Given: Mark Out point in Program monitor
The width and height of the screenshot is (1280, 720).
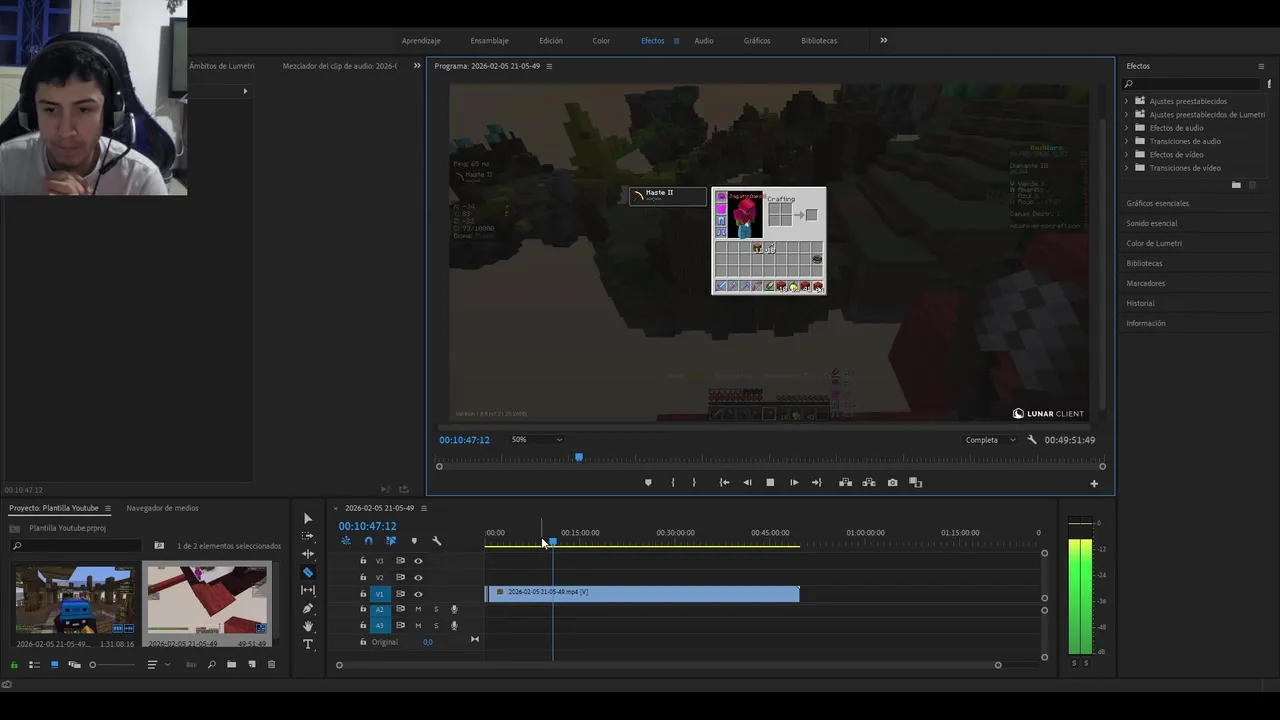Looking at the screenshot, I should (x=694, y=483).
